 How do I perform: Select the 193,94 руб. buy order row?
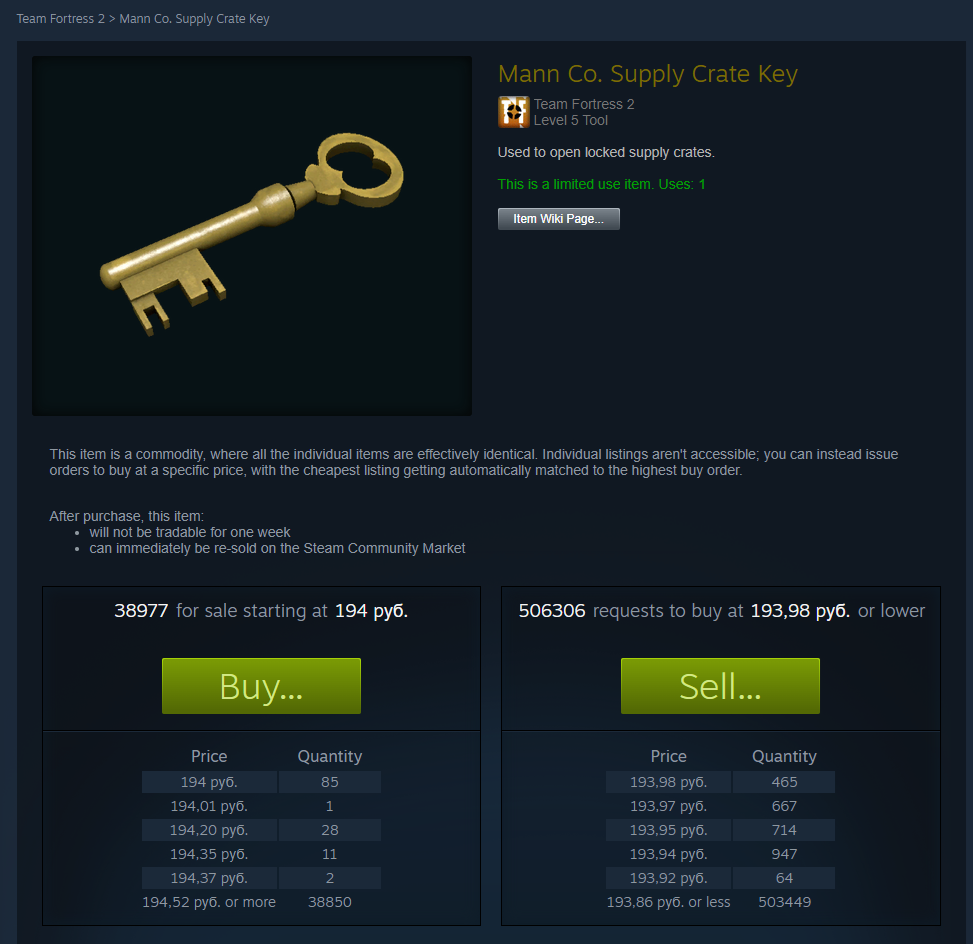tap(720, 854)
